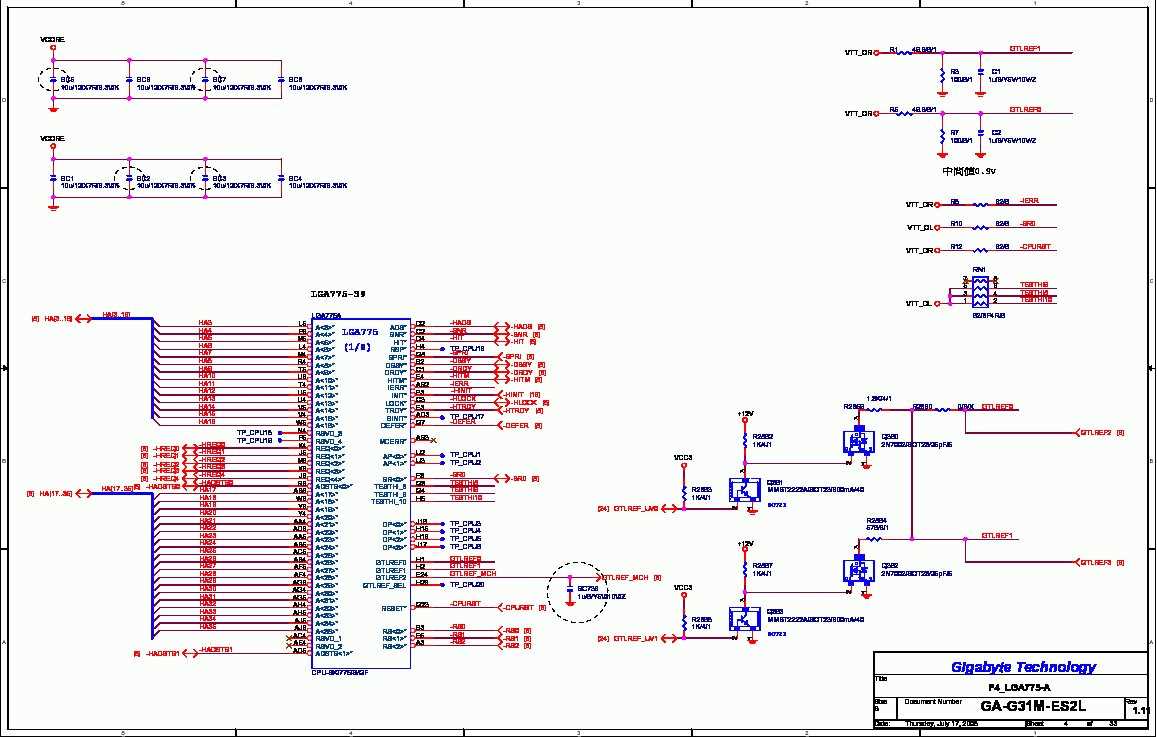Select the -BR0 [8] port by BR0 pin

coord(517,479)
